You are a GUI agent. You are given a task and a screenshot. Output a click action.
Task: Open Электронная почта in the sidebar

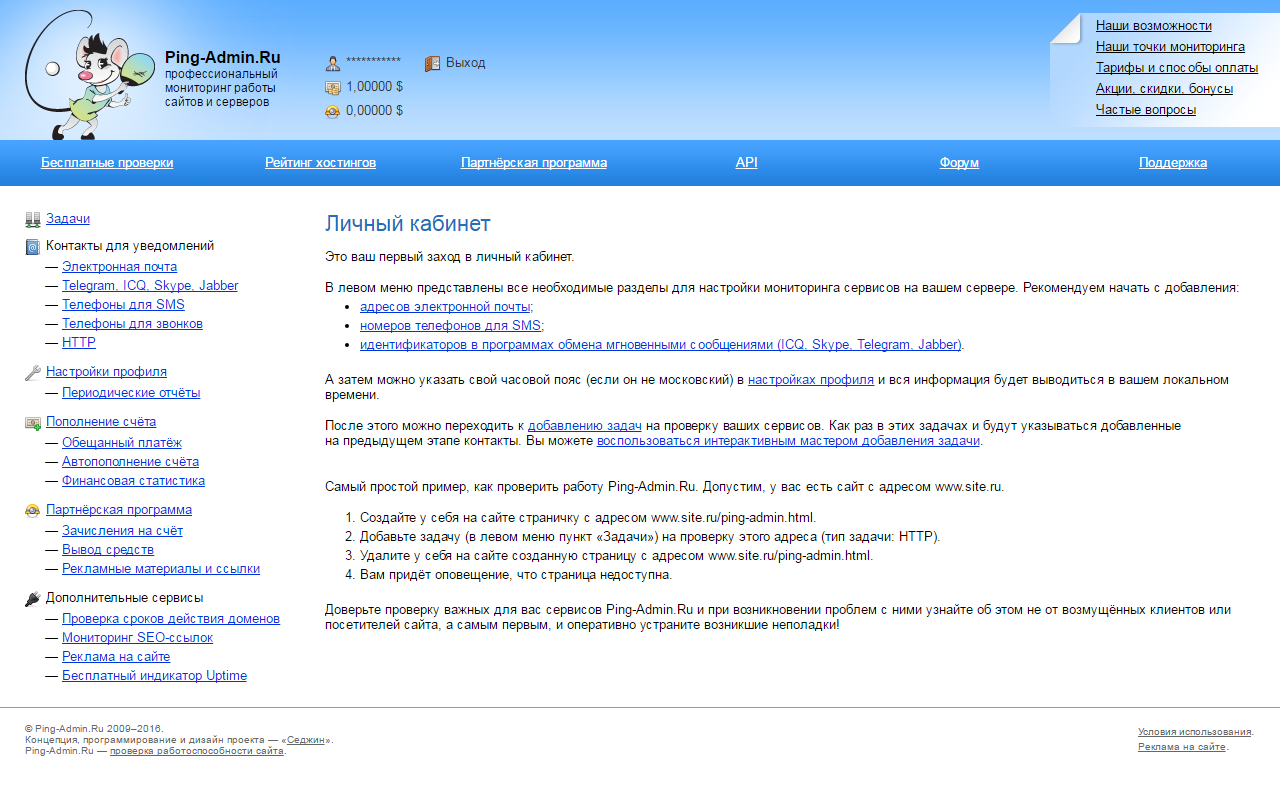point(120,267)
